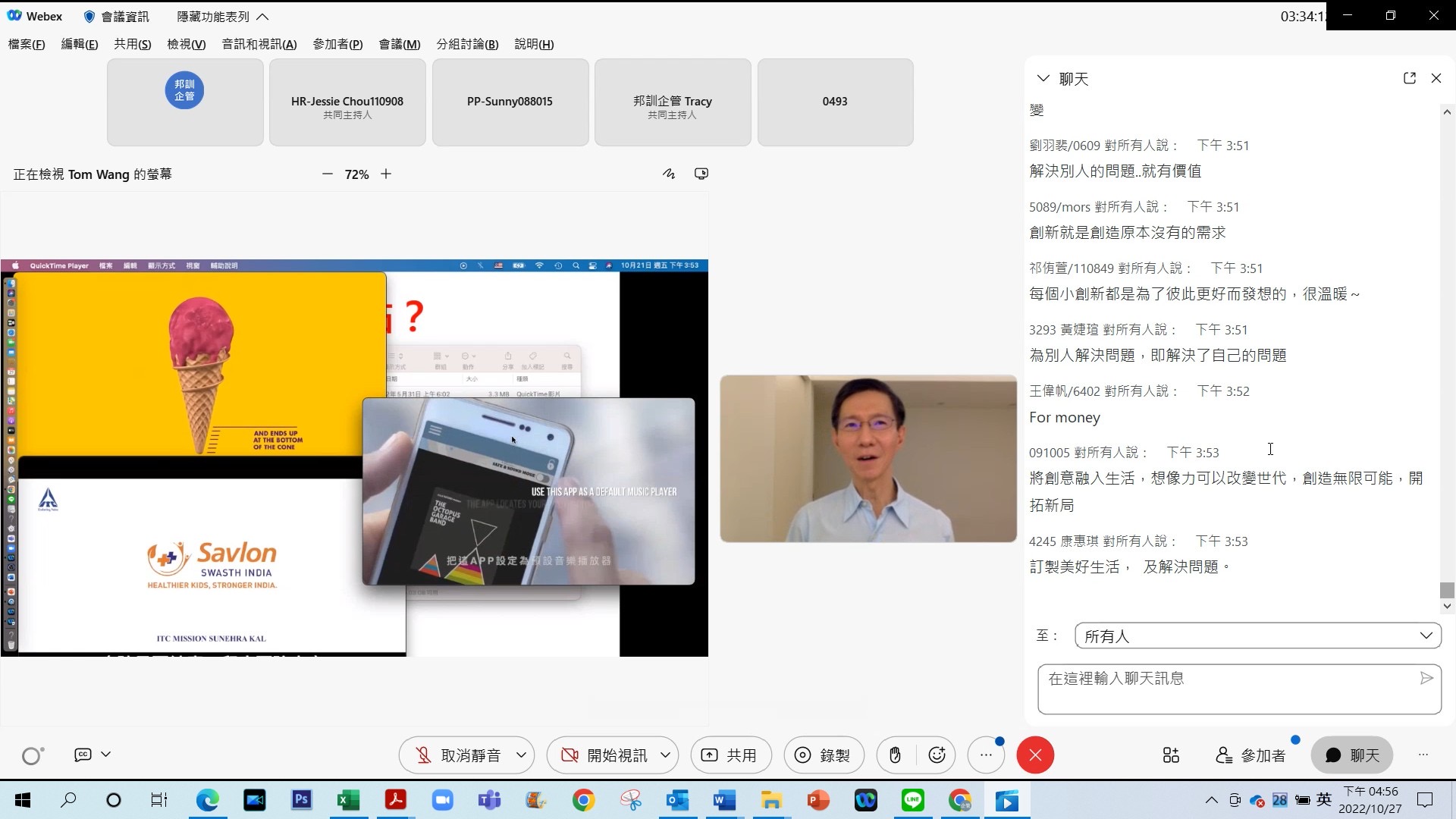Open the Webex Assistant circle icon
This screenshot has width=1456, height=819.
tap(32, 755)
